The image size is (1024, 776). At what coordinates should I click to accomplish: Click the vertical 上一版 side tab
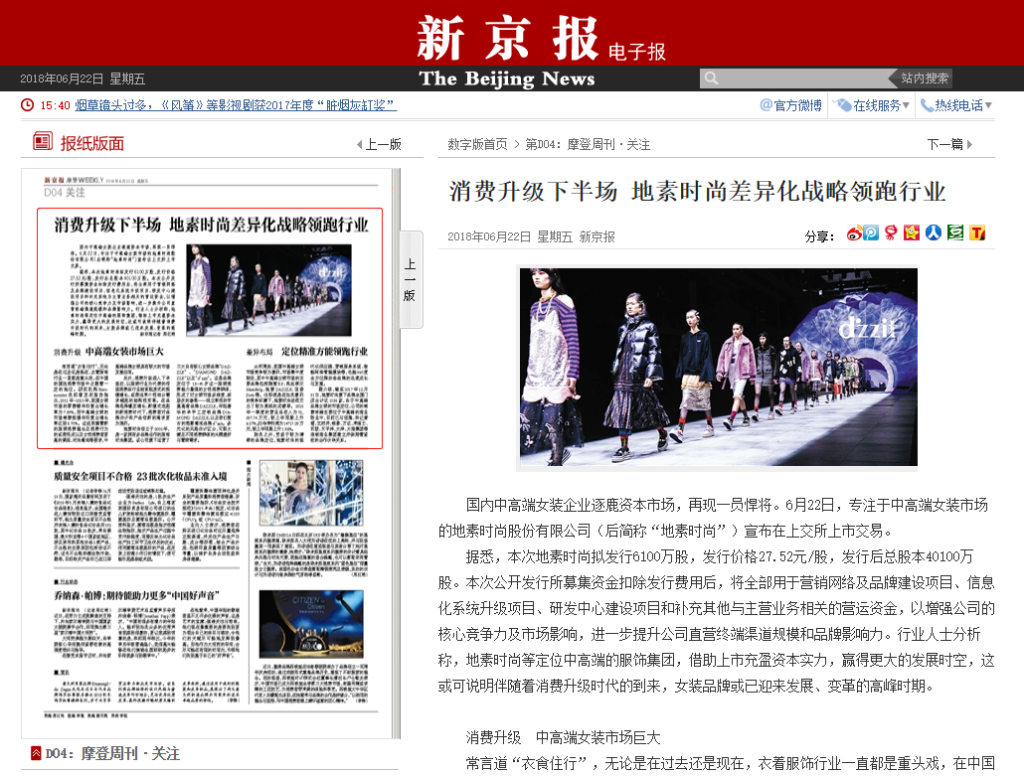pos(410,280)
